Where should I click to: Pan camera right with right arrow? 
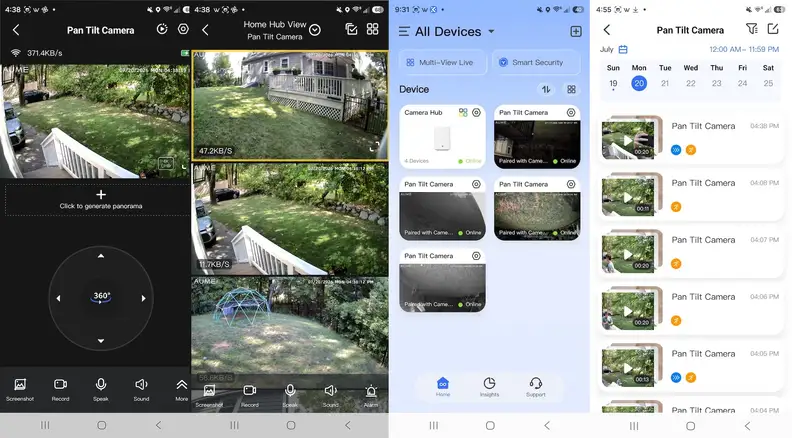143,298
